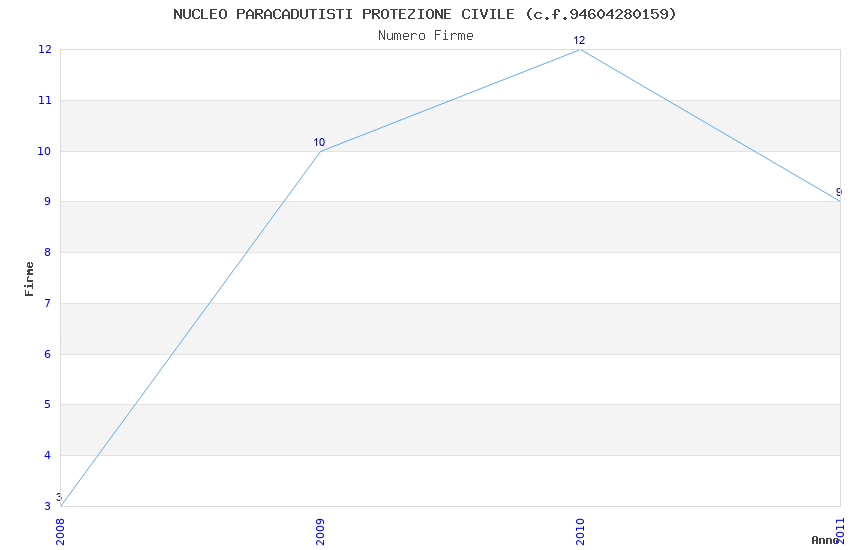The height and width of the screenshot is (550, 850).
Task: Click the data point value 10 above 2009
Action: [319, 142]
